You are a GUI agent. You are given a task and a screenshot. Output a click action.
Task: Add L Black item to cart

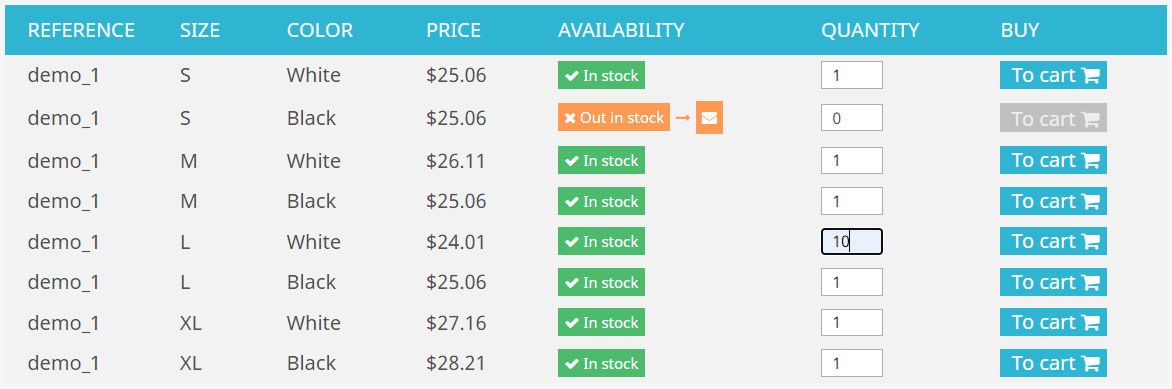1053,282
